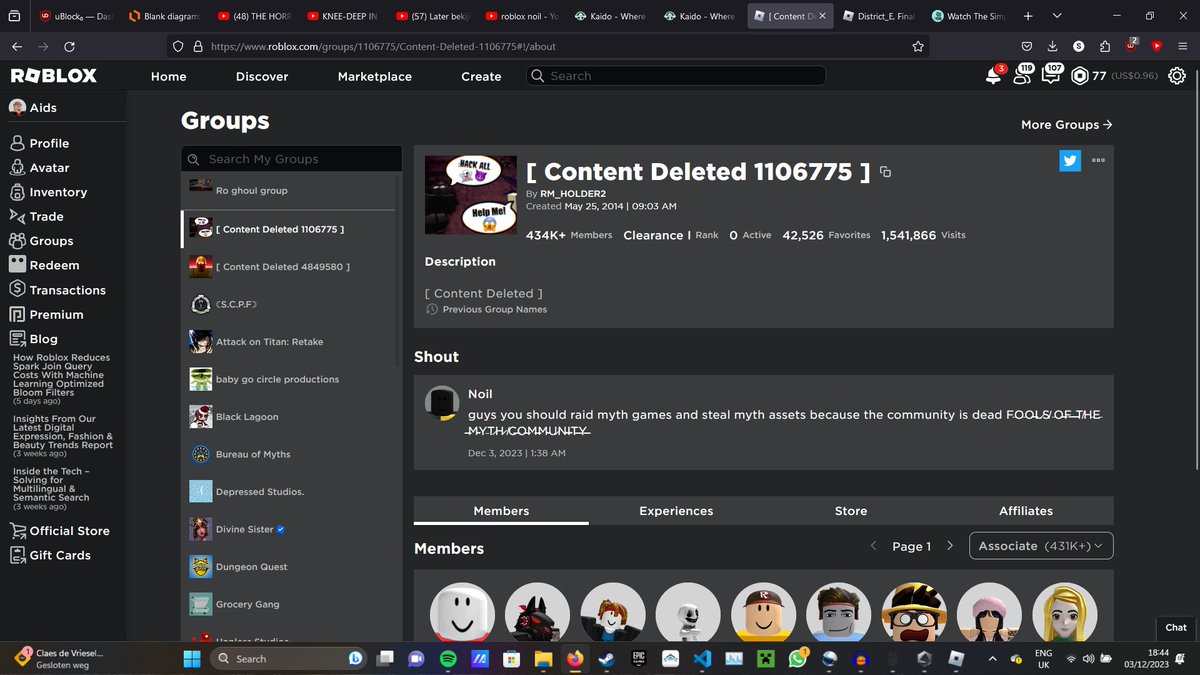Reload the page

69,46
